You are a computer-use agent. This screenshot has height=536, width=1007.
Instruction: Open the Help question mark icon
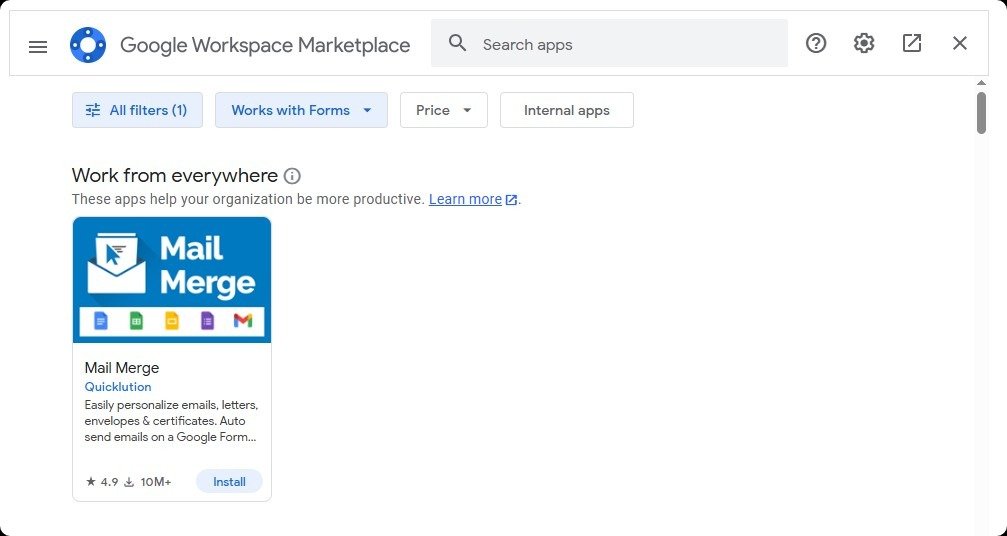pos(816,44)
